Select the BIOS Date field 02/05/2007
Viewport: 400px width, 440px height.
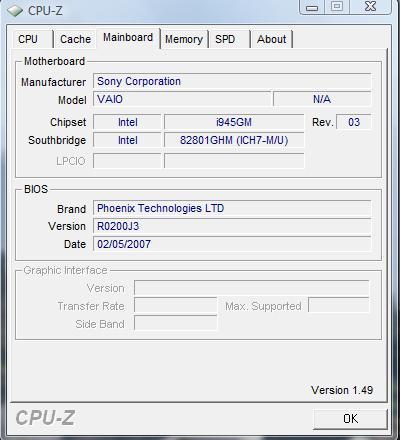pos(232,244)
